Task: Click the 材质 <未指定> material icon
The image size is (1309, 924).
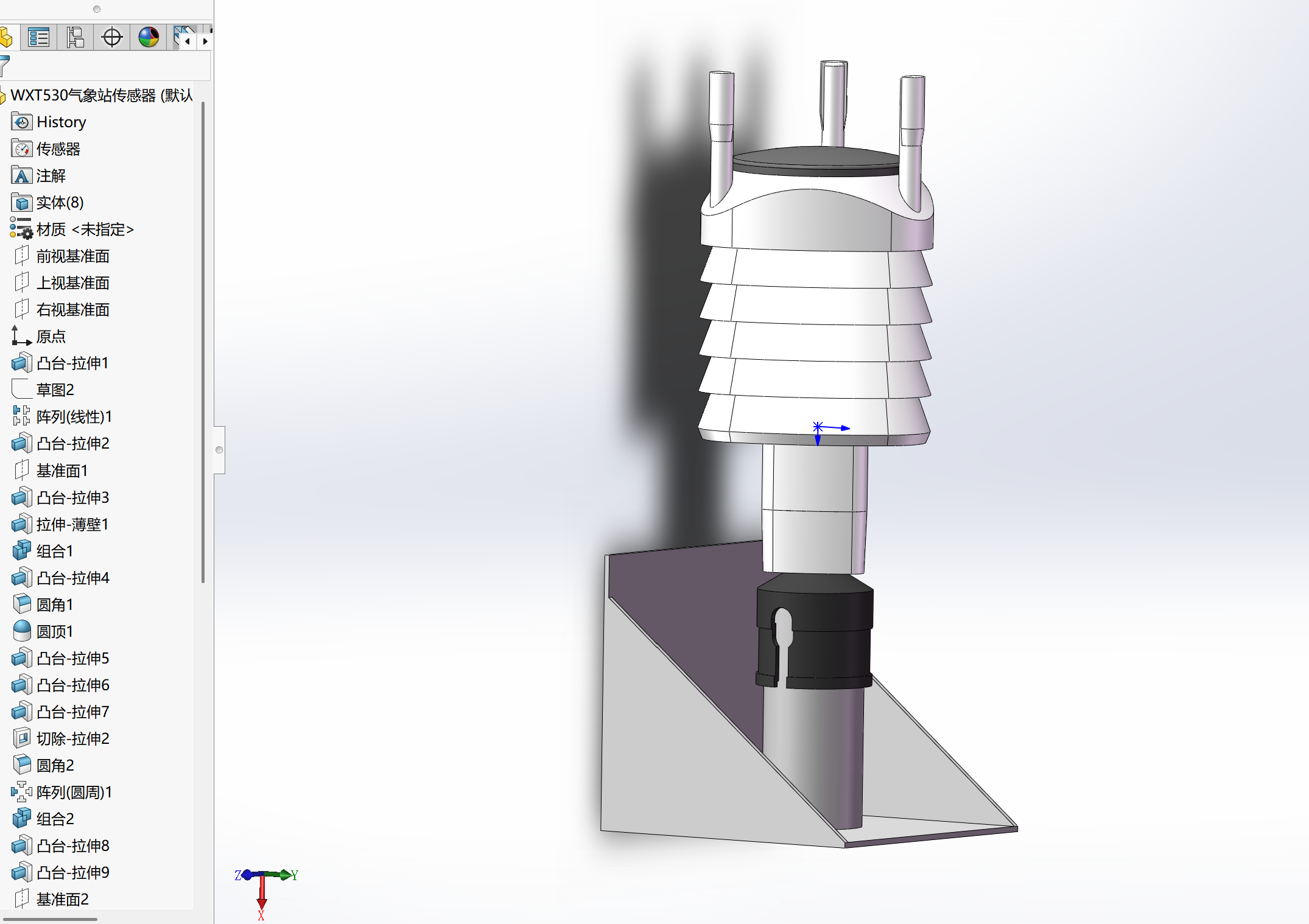Action: point(21,229)
